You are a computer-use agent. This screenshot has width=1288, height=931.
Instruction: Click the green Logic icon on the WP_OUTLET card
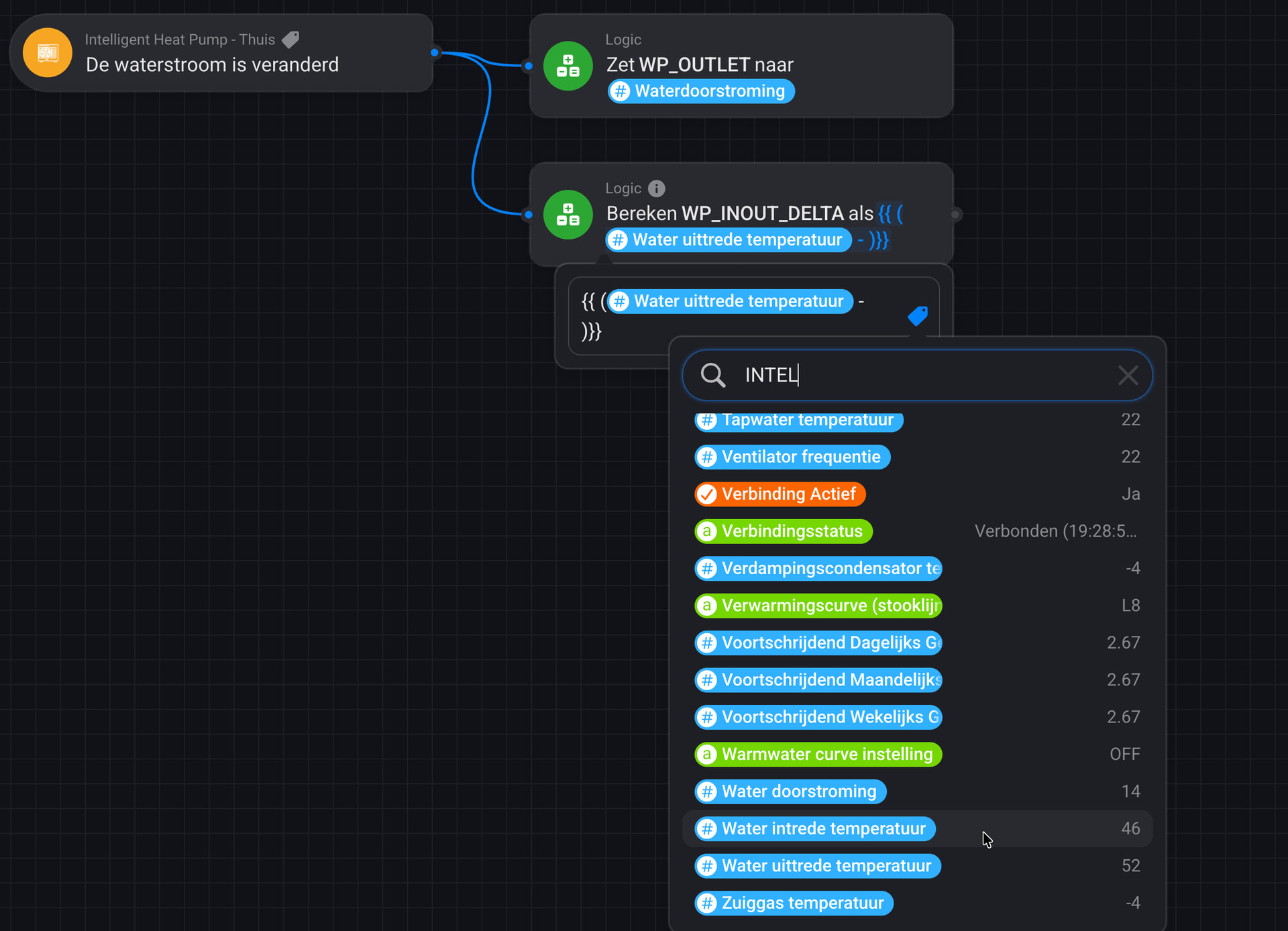pyautogui.click(x=568, y=66)
